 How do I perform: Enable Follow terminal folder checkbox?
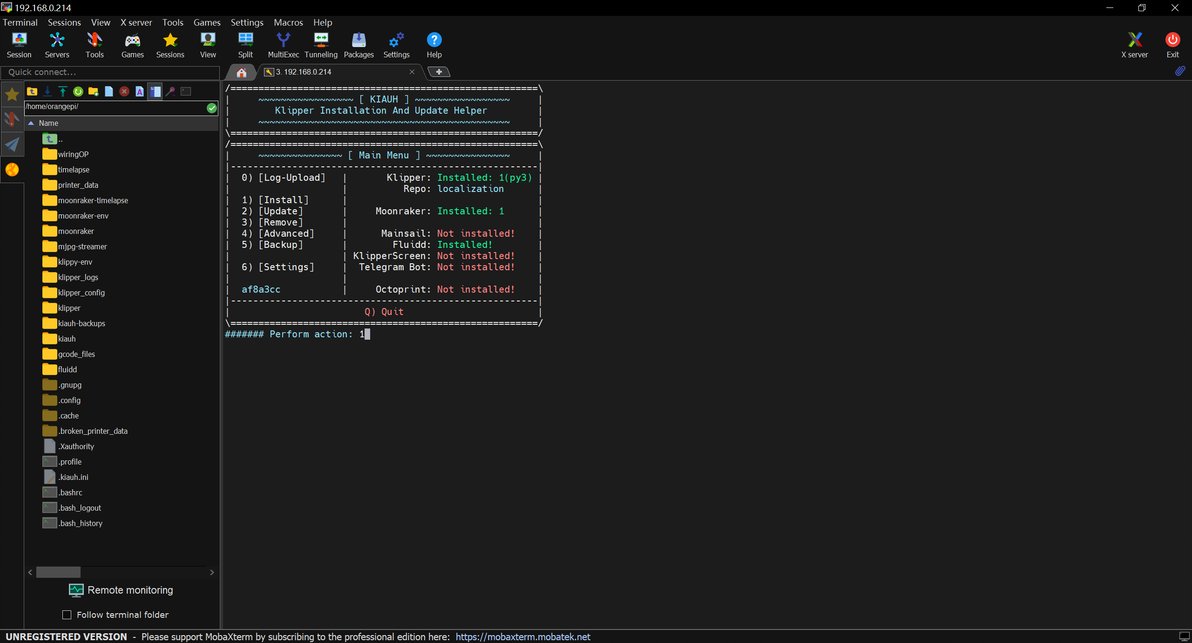pyautogui.click(x=67, y=615)
